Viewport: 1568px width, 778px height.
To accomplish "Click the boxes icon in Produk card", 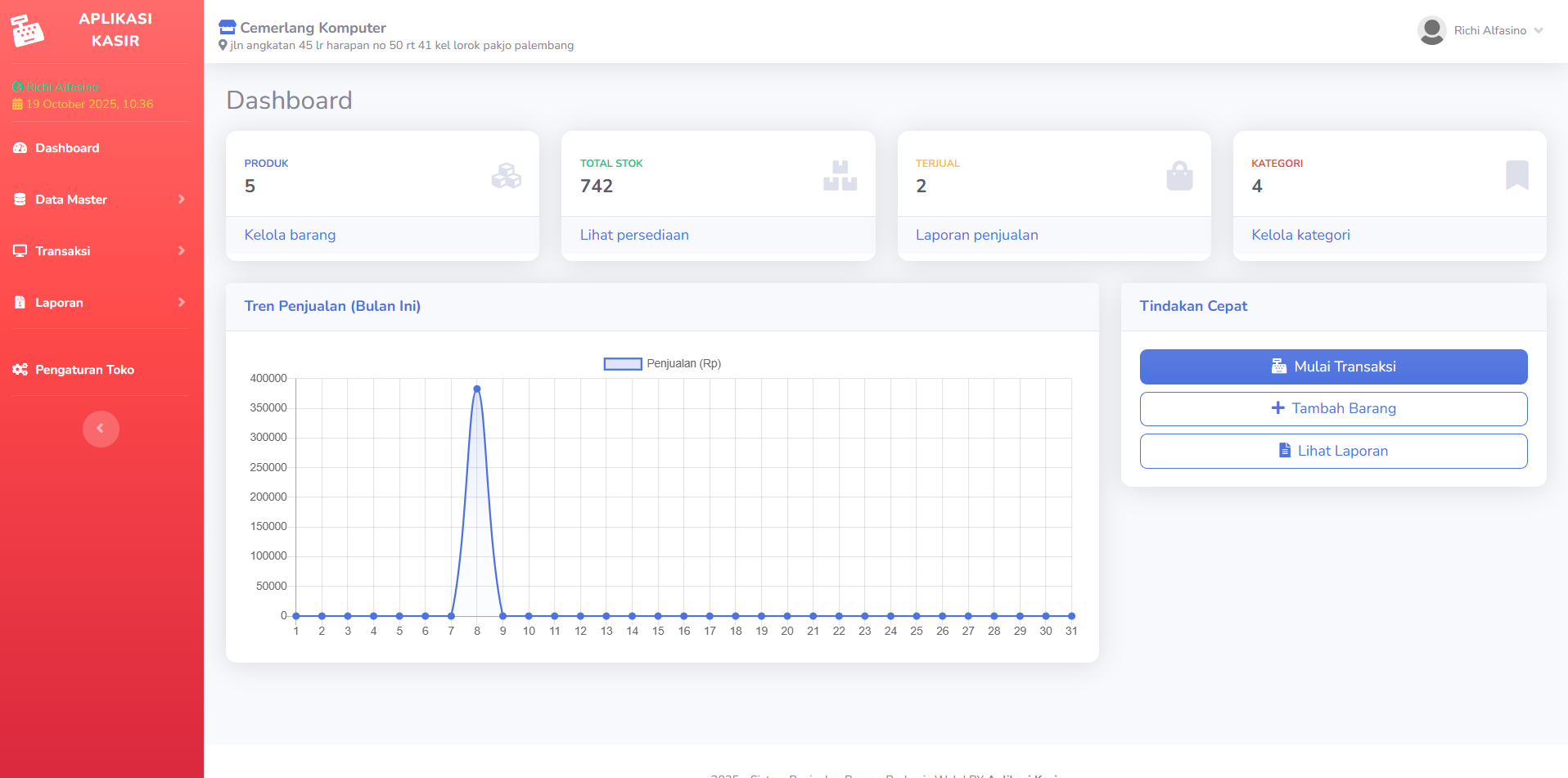I will click(x=506, y=176).
